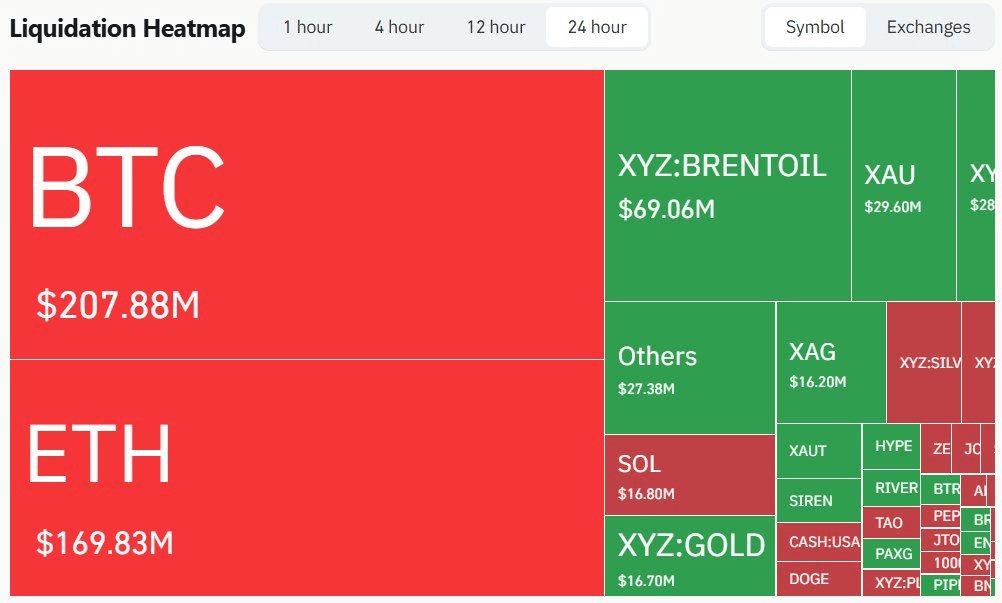Click the HYPE tile
Image resolution: width=1002 pixels, height=603 pixels.
click(x=891, y=447)
